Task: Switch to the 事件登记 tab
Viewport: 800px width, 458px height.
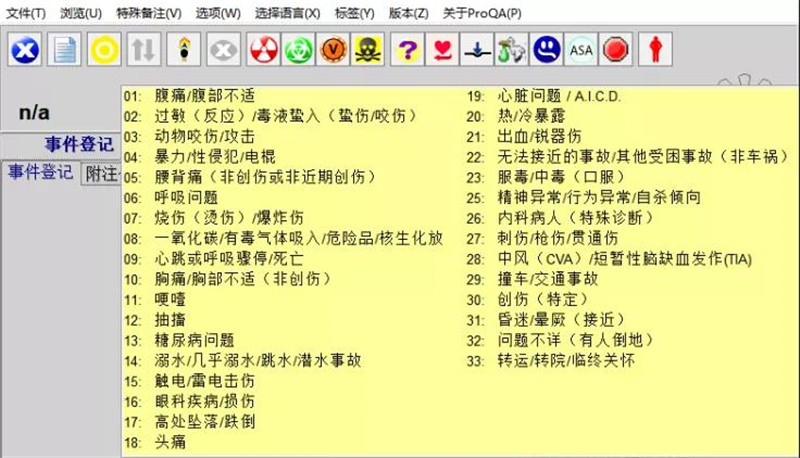Action: coord(41,172)
